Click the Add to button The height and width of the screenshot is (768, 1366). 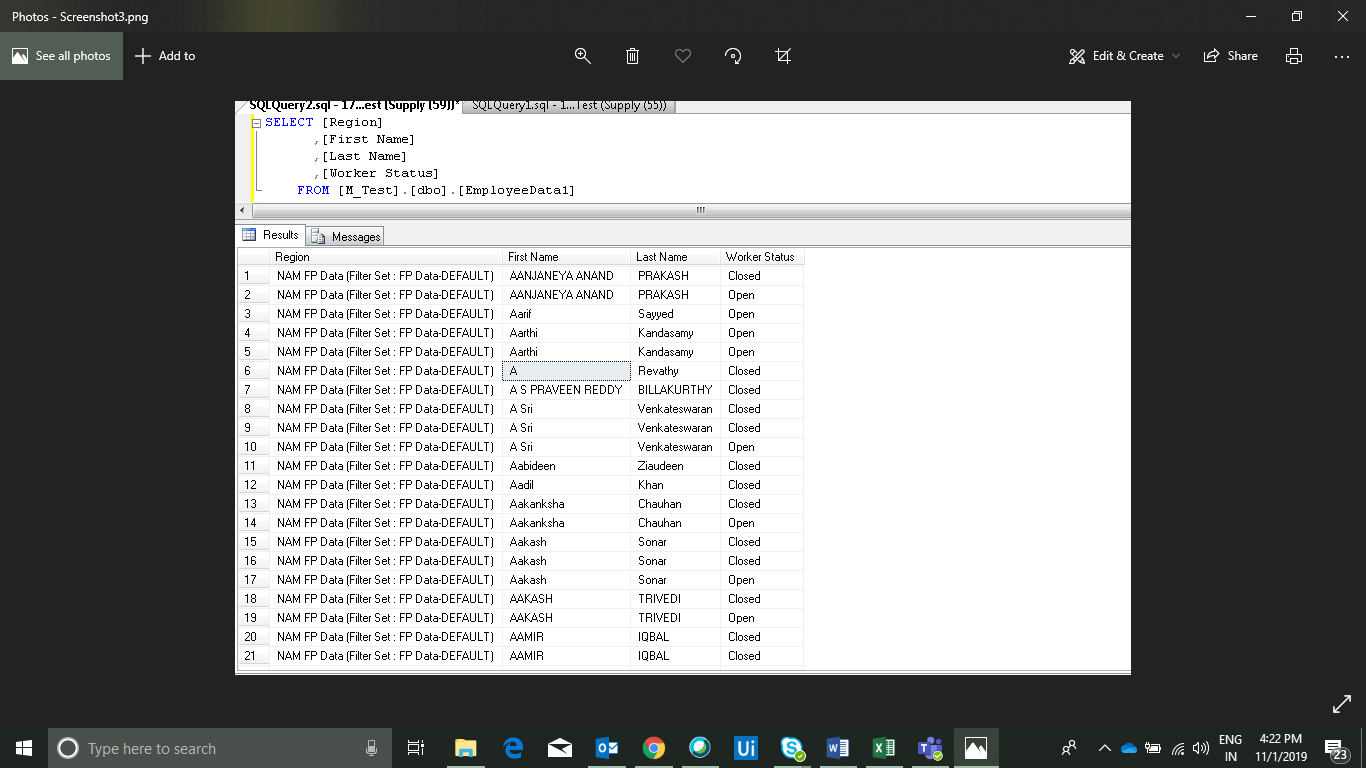(165, 56)
